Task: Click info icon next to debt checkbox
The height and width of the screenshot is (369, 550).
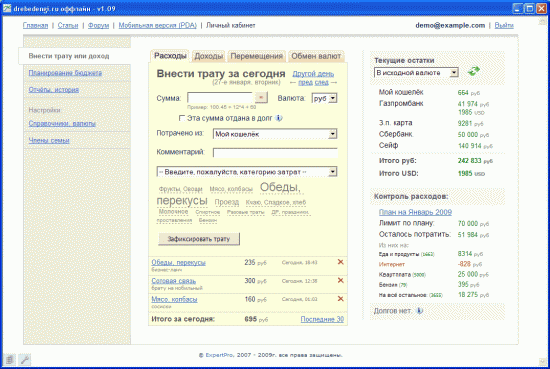Action: coord(279,118)
